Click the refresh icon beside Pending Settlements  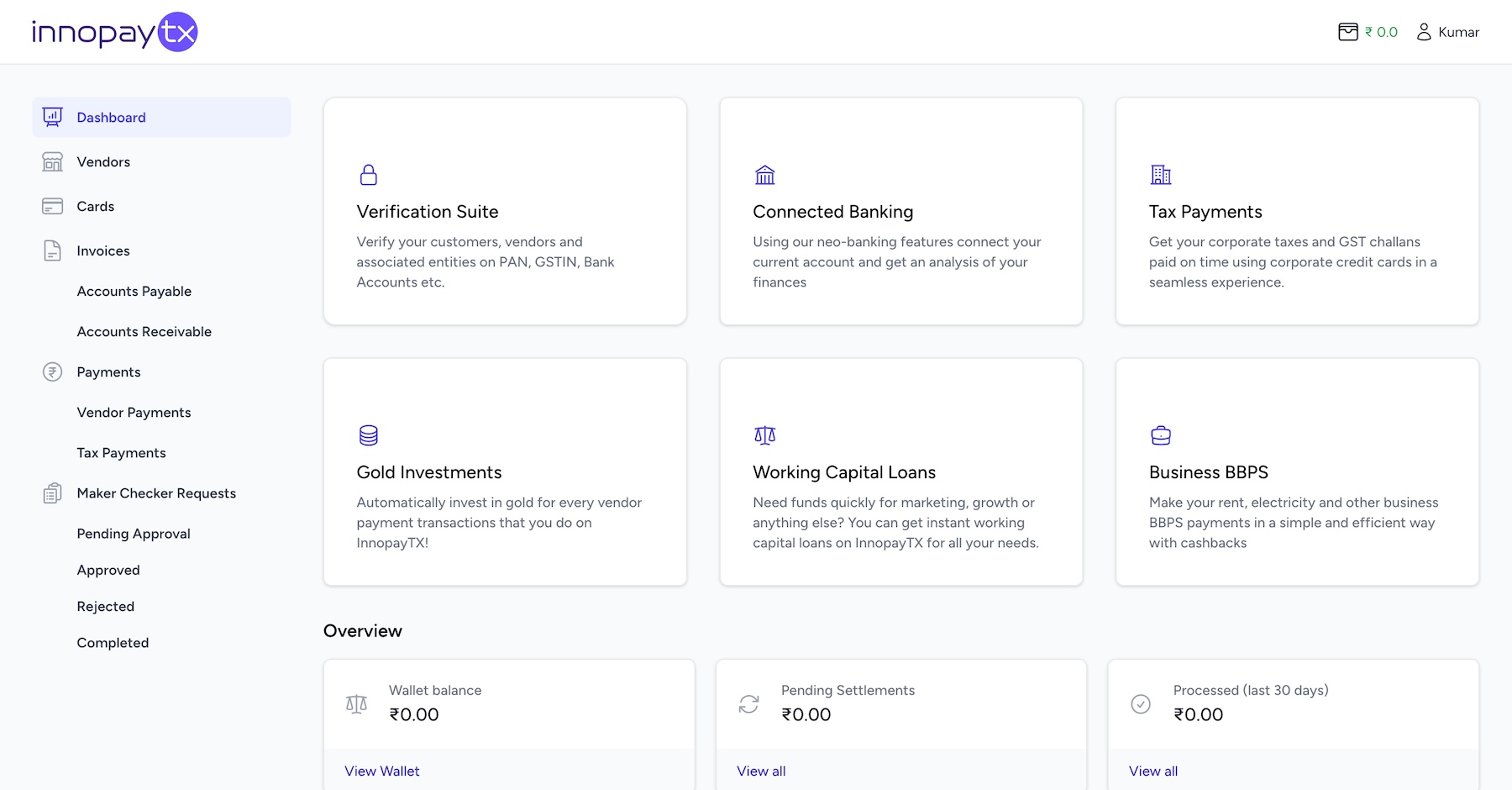pyautogui.click(x=748, y=704)
